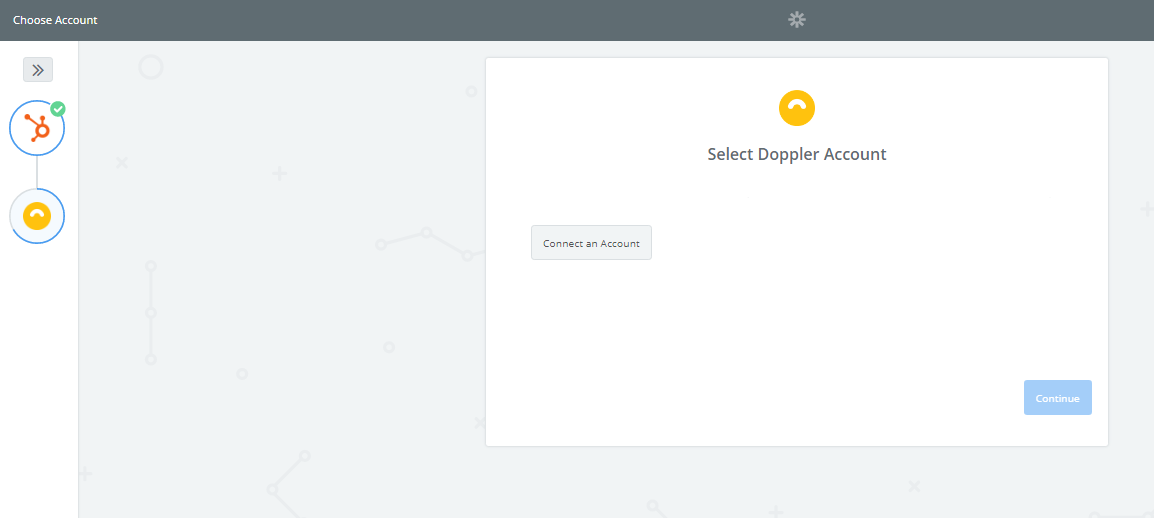Click the yellow Doppler circle in sidebar
The height and width of the screenshot is (518, 1154).
coord(37,216)
